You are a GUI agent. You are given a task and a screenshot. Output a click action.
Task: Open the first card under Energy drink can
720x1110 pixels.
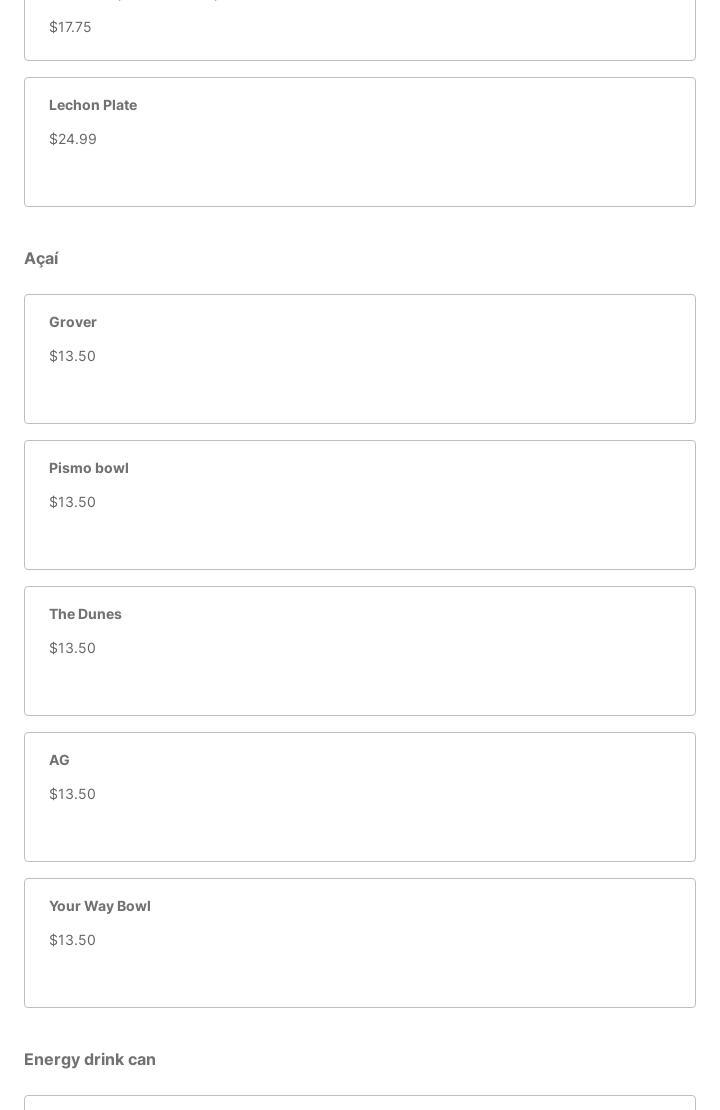[360, 1103]
